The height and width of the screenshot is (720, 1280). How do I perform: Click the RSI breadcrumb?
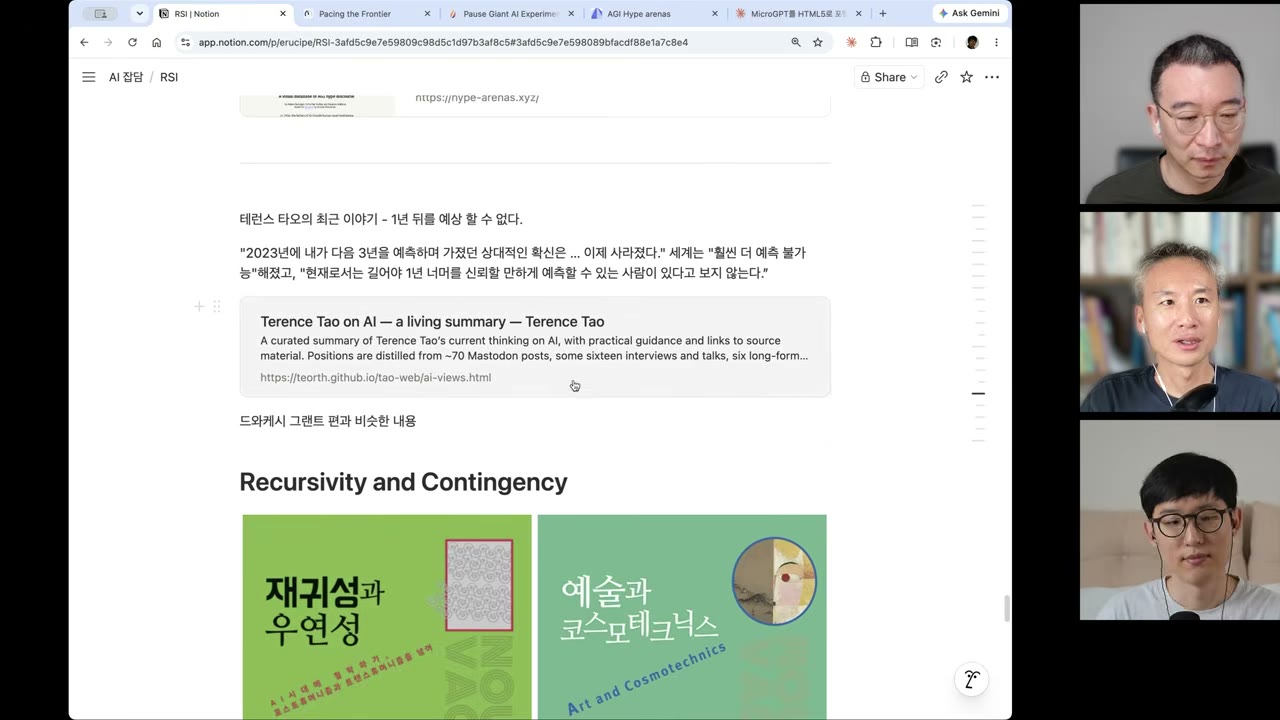click(x=169, y=77)
